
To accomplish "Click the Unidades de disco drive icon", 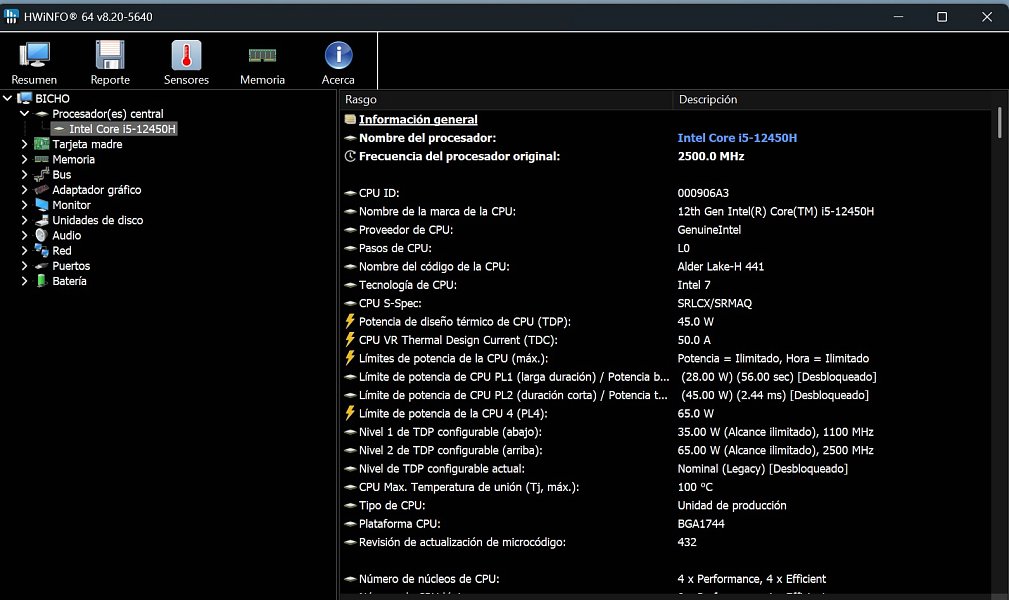I will pos(41,220).
